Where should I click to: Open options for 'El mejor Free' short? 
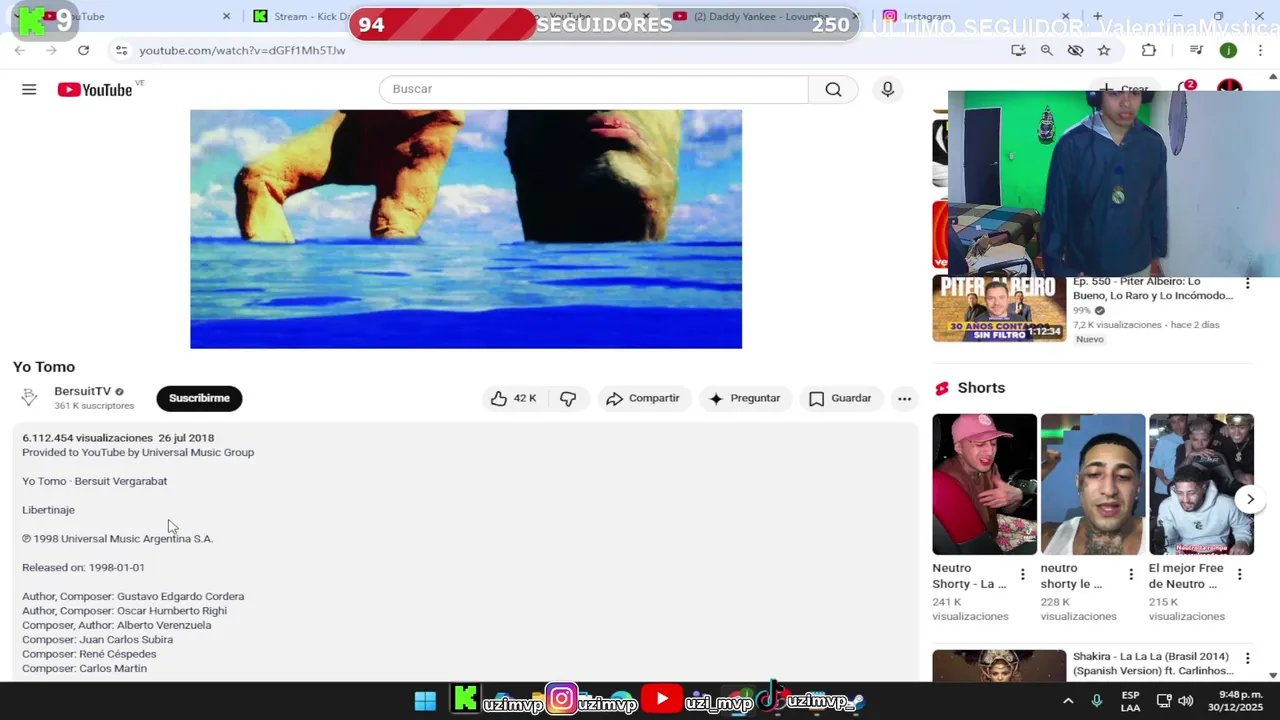click(x=1239, y=574)
